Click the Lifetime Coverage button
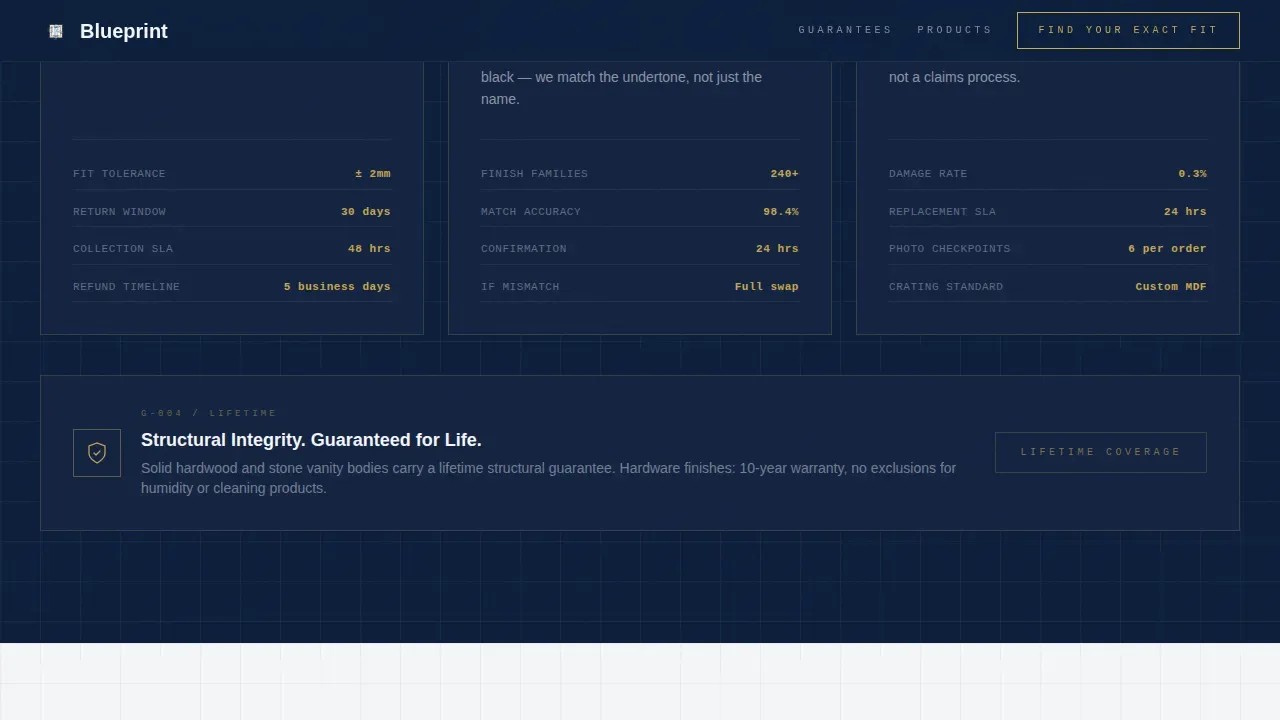Screen dimensions: 1280x720 point(1101,452)
